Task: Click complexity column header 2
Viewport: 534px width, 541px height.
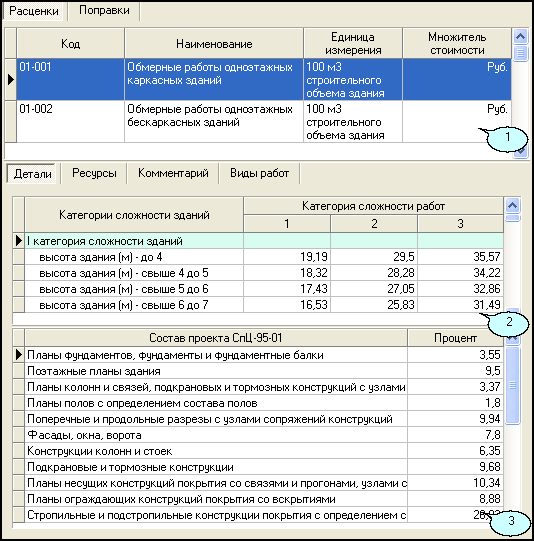Action: click(x=374, y=224)
